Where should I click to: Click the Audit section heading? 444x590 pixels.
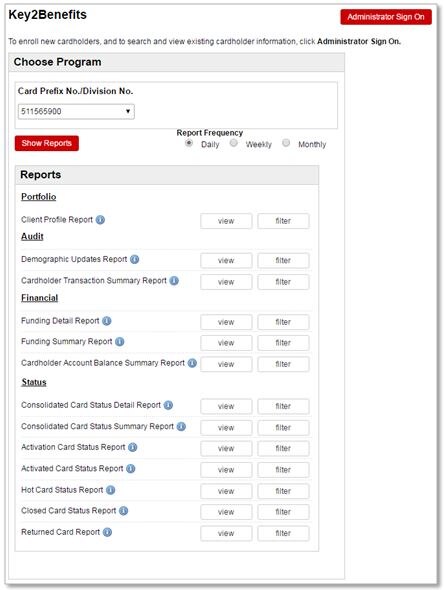coord(32,236)
